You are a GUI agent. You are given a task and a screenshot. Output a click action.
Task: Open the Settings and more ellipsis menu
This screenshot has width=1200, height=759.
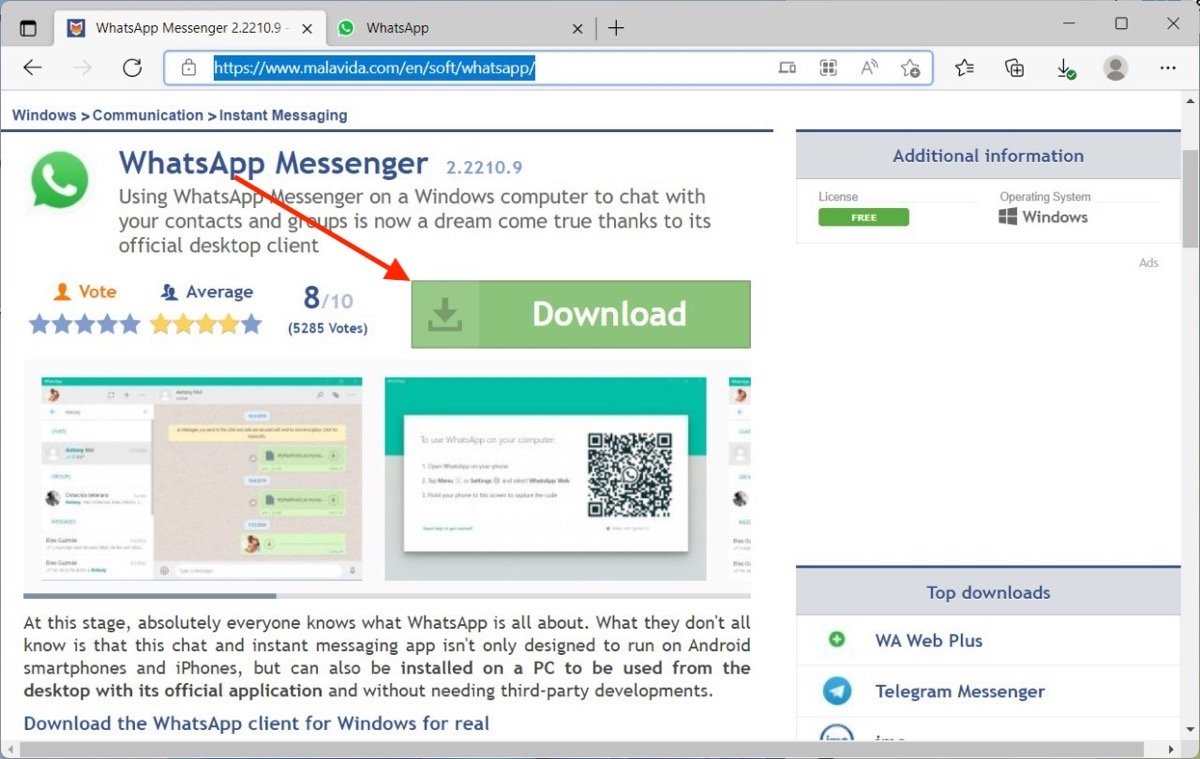1167,68
